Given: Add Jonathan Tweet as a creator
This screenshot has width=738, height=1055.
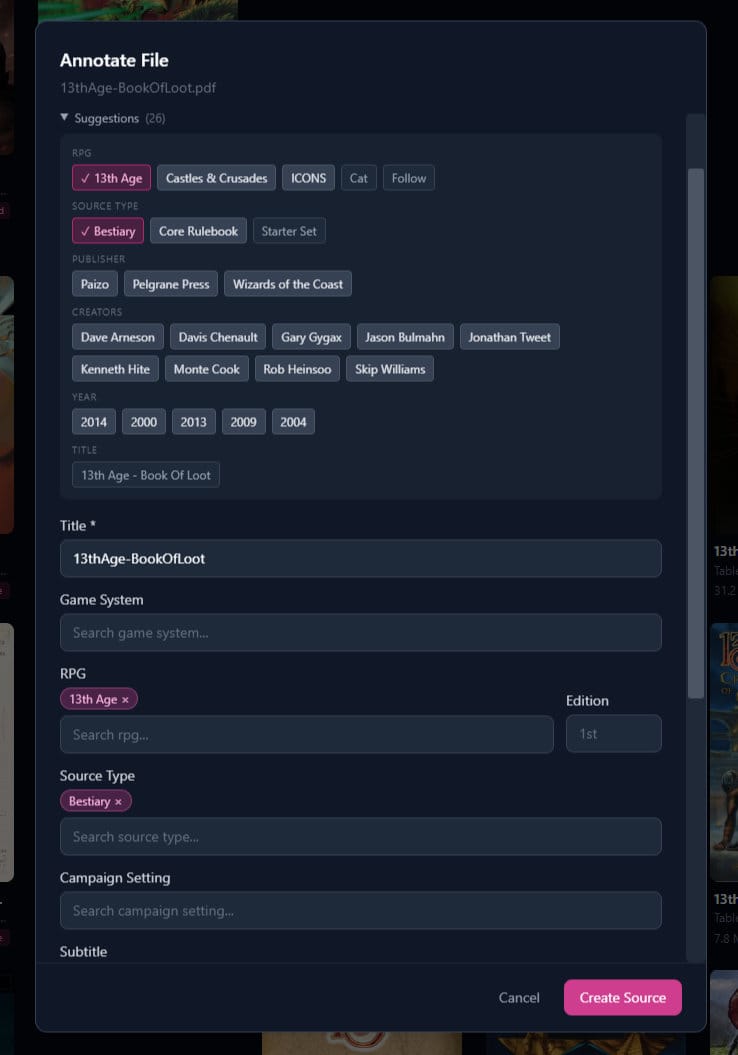Looking at the screenshot, I should click(x=509, y=337).
